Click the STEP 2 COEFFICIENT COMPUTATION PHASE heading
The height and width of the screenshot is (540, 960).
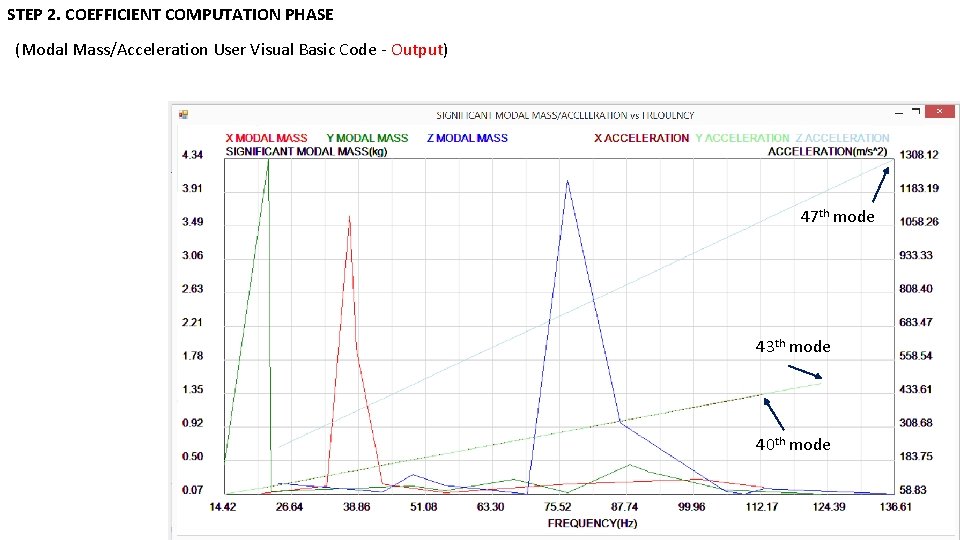pos(170,15)
